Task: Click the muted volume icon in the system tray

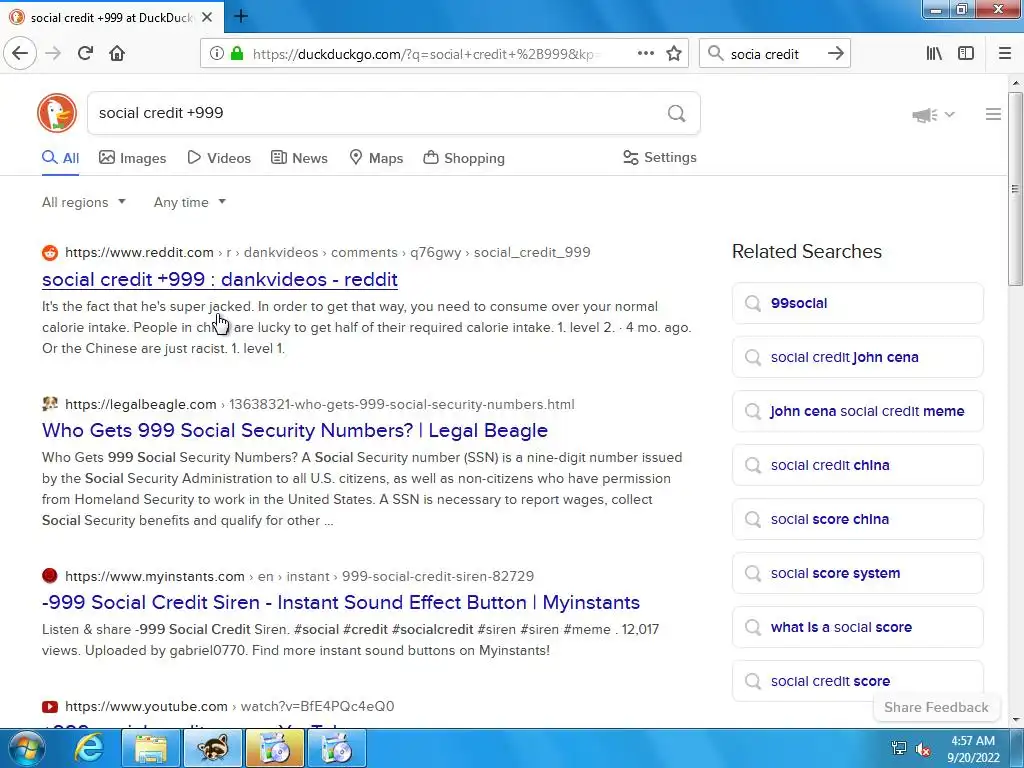Action: click(923, 748)
